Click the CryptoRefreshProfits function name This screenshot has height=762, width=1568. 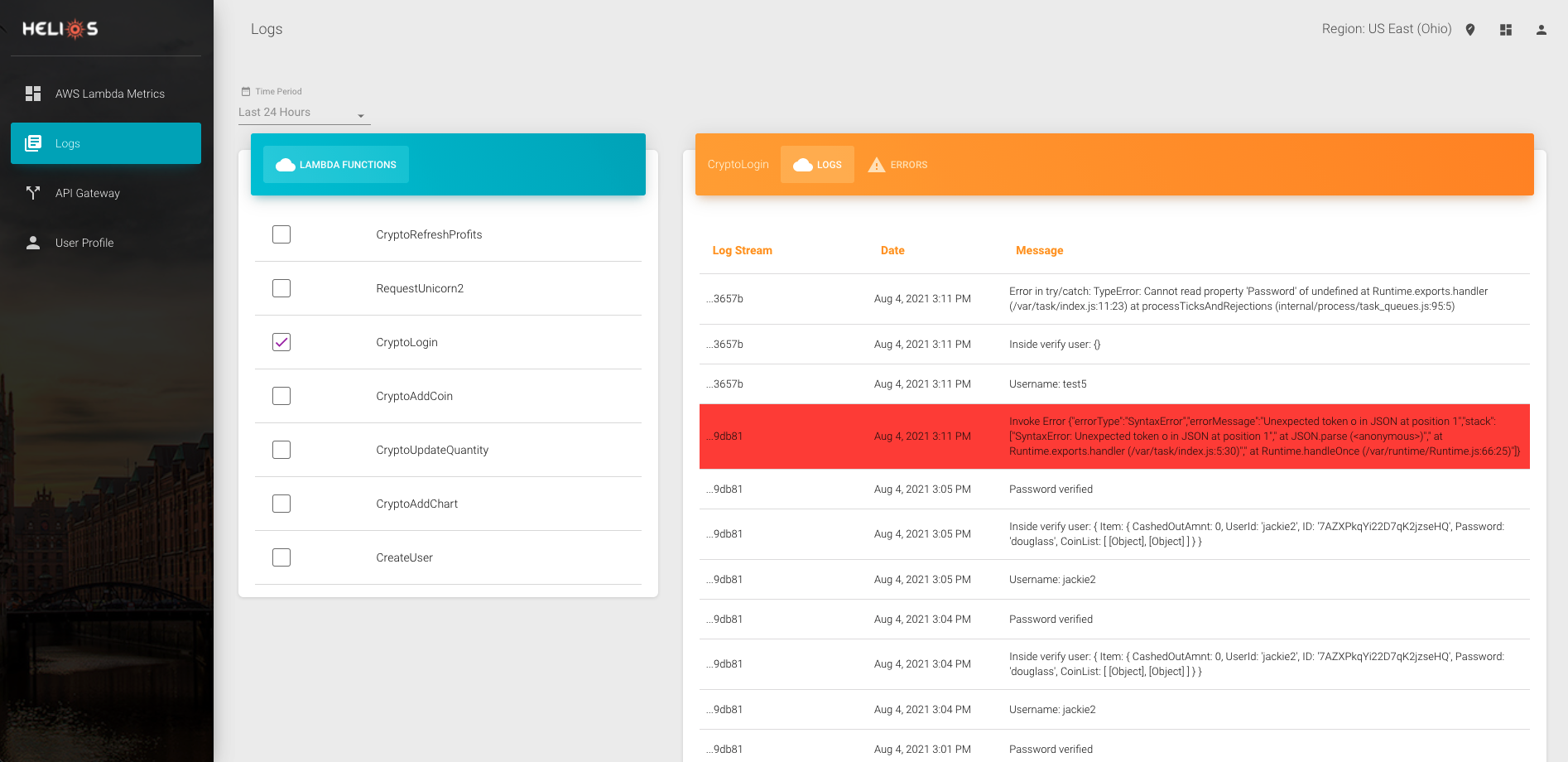(x=429, y=234)
